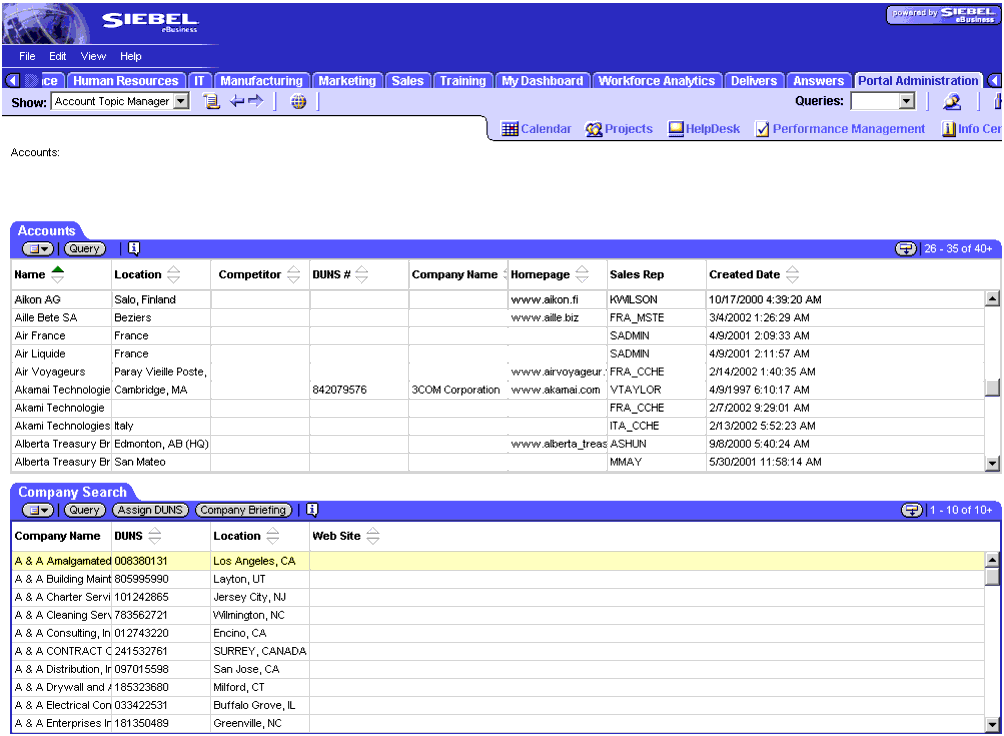This screenshot has width=1004, height=736.
Task: Click the Company Search scrollbar thumb
Action: point(992,577)
